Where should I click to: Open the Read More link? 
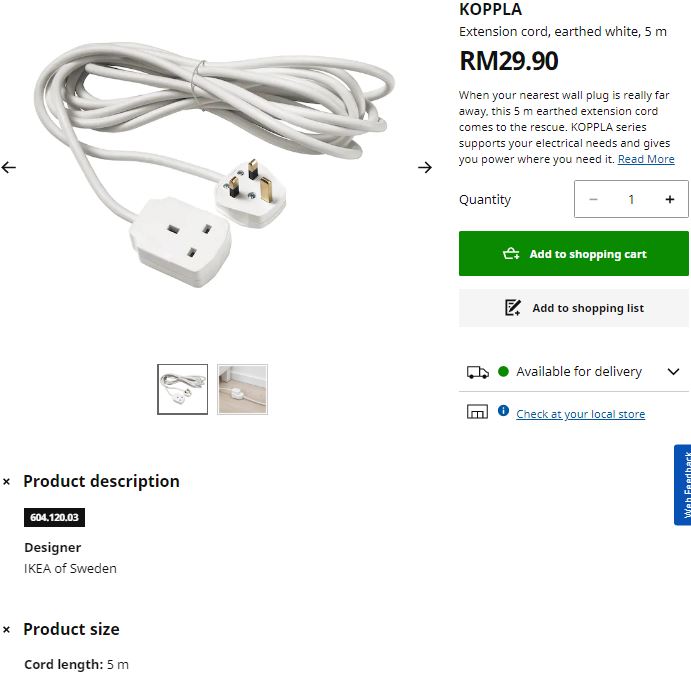646,159
